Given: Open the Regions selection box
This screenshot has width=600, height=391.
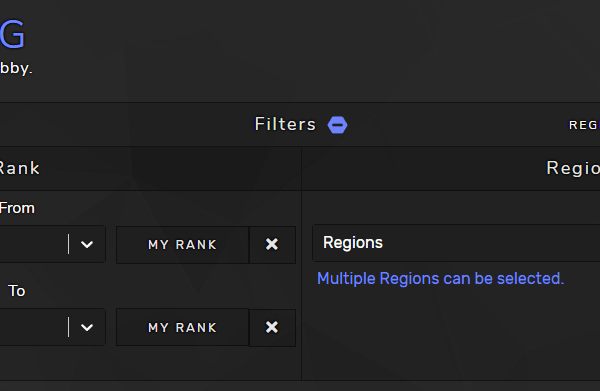Looking at the screenshot, I should click(x=456, y=243).
